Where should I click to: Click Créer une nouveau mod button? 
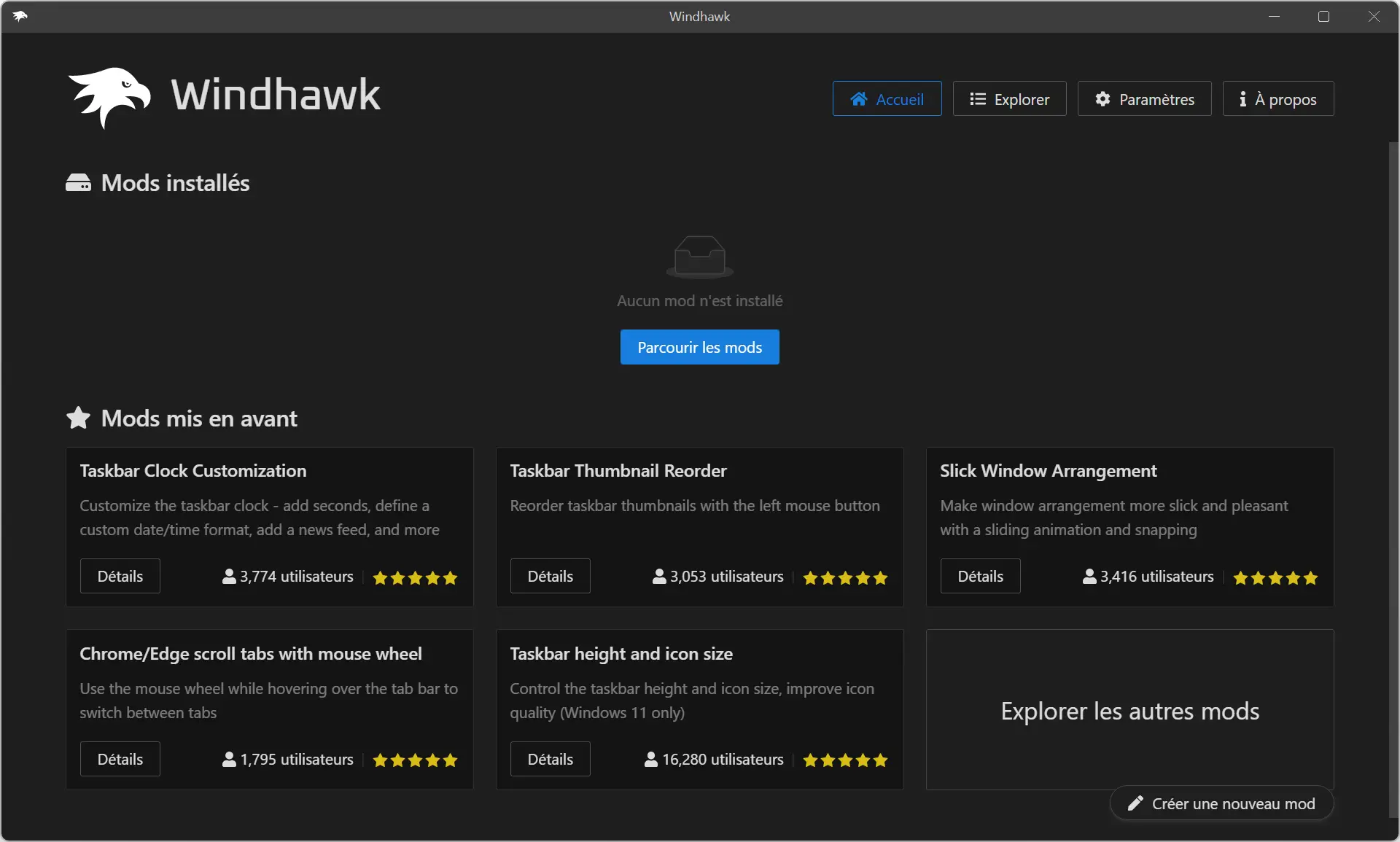coord(1221,803)
